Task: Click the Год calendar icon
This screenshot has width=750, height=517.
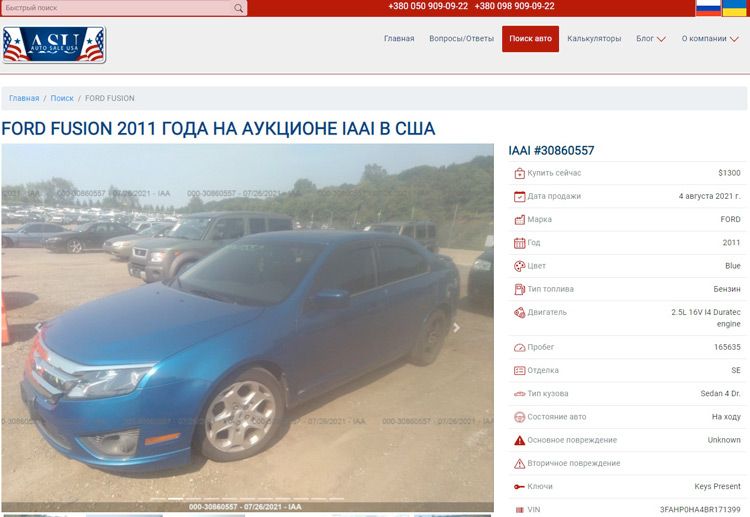Action: pos(519,243)
